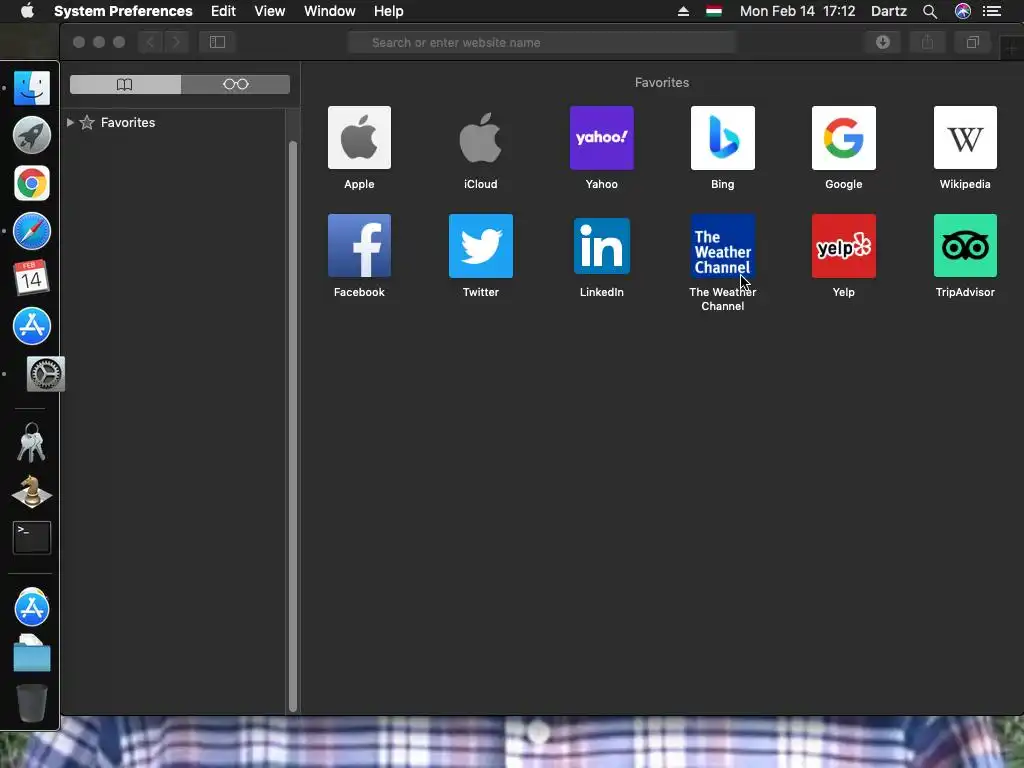Open Spotlight search magnifier
This screenshot has height=768, width=1024.
pyautogui.click(x=930, y=11)
